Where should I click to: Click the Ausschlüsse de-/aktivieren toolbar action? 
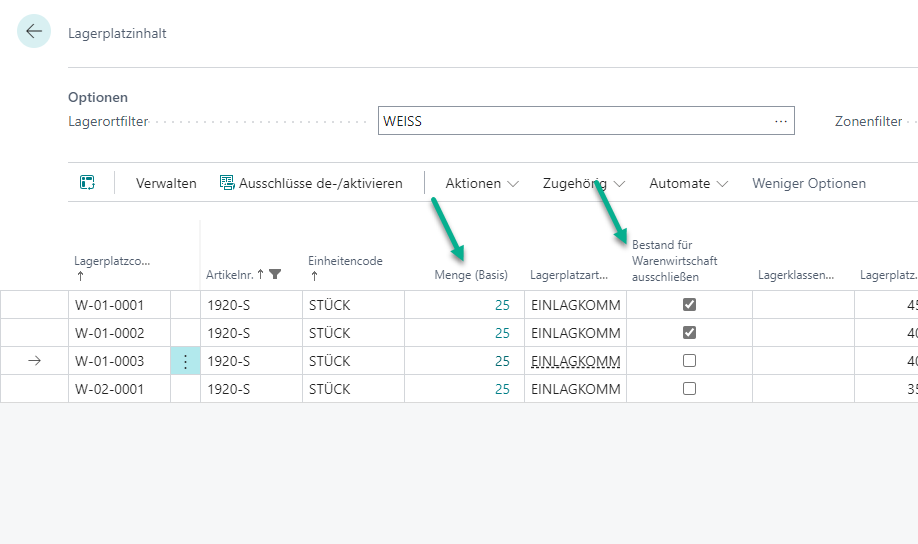(x=310, y=183)
